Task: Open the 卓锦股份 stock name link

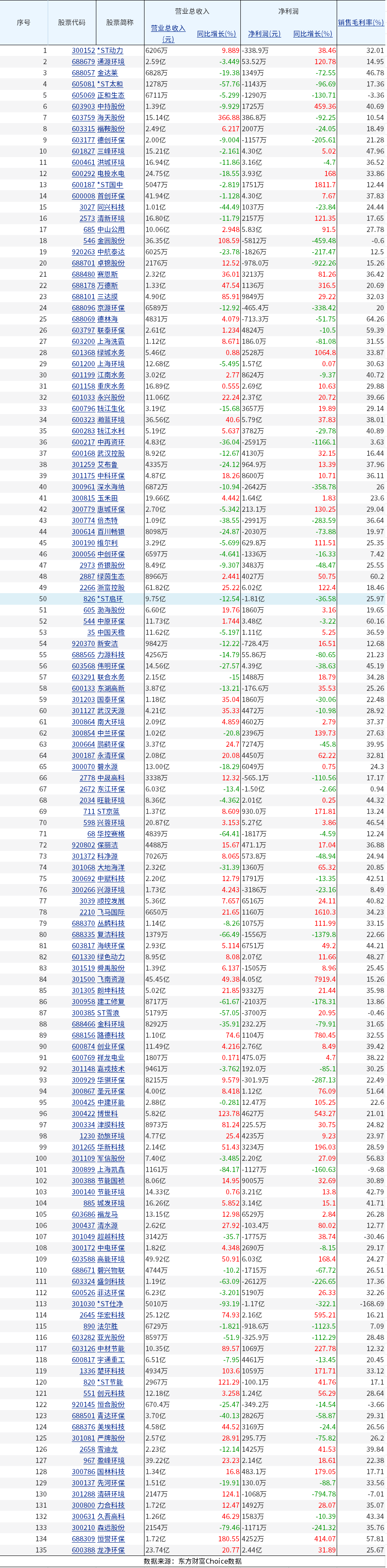Action: (111, 263)
